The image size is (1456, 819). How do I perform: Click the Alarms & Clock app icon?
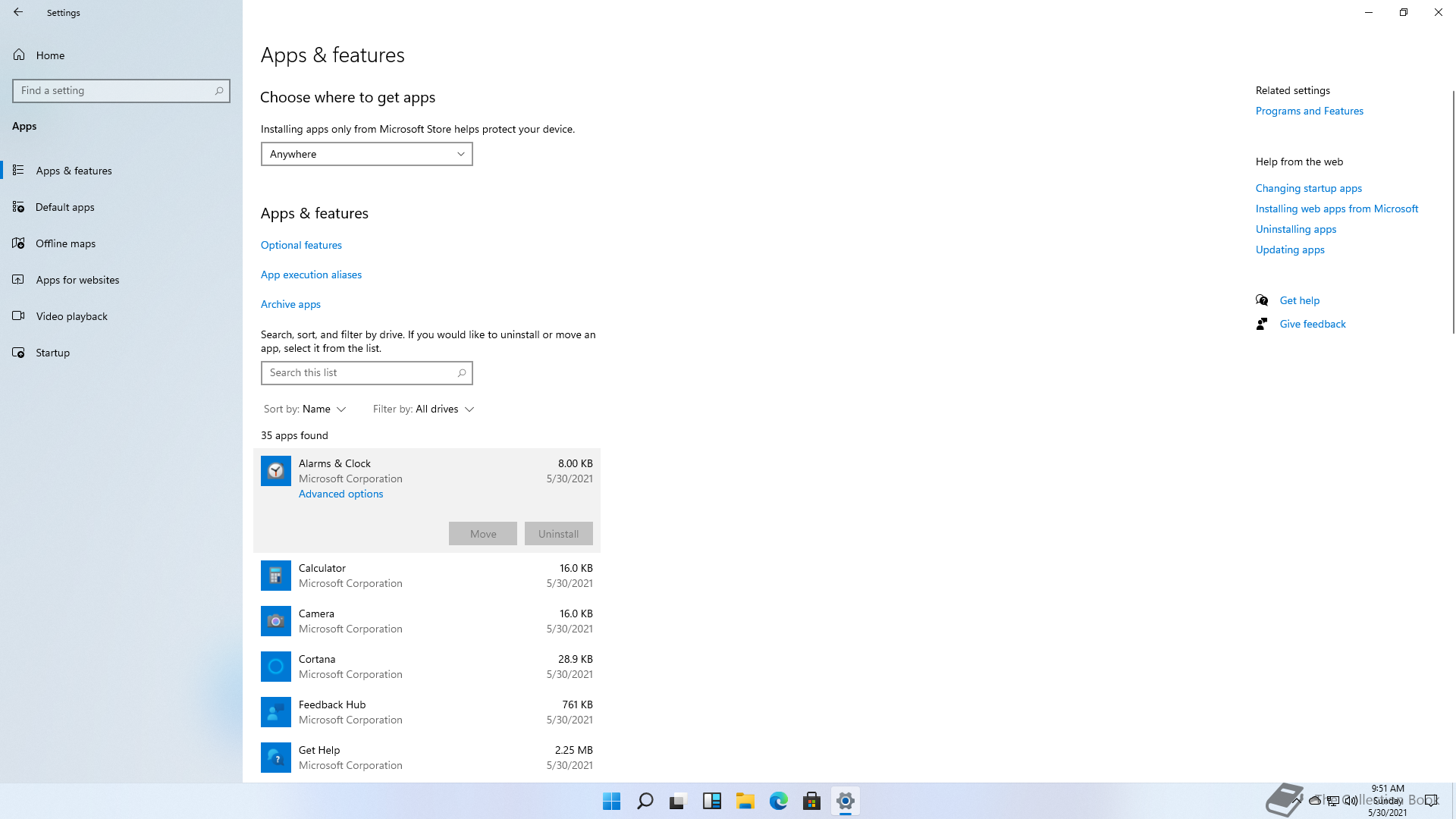(276, 471)
